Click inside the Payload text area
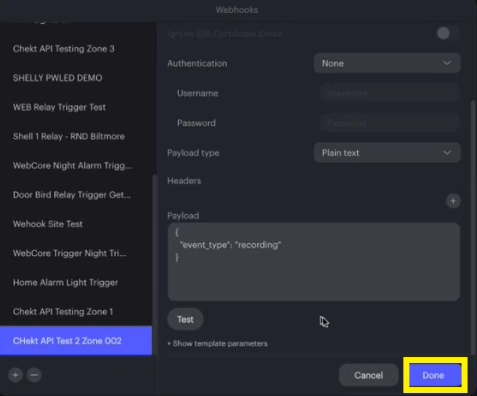The height and width of the screenshot is (396, 477). [314, 262]
